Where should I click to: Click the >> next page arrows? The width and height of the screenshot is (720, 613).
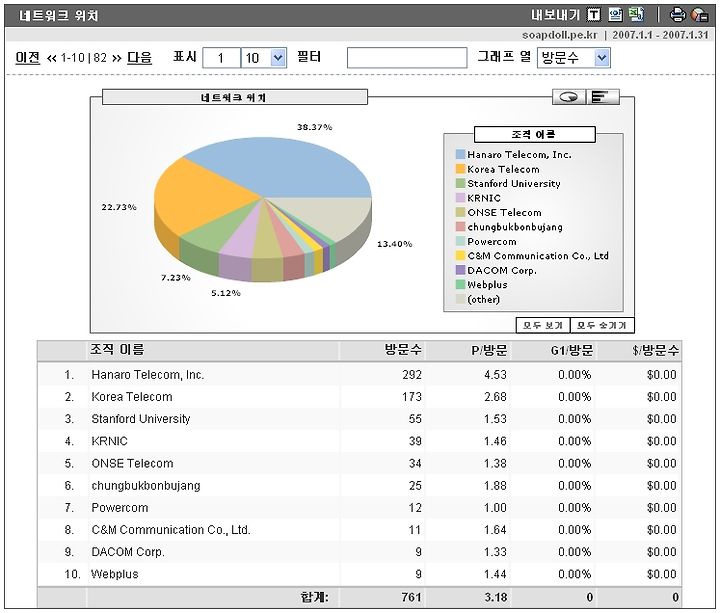[117, 58]
